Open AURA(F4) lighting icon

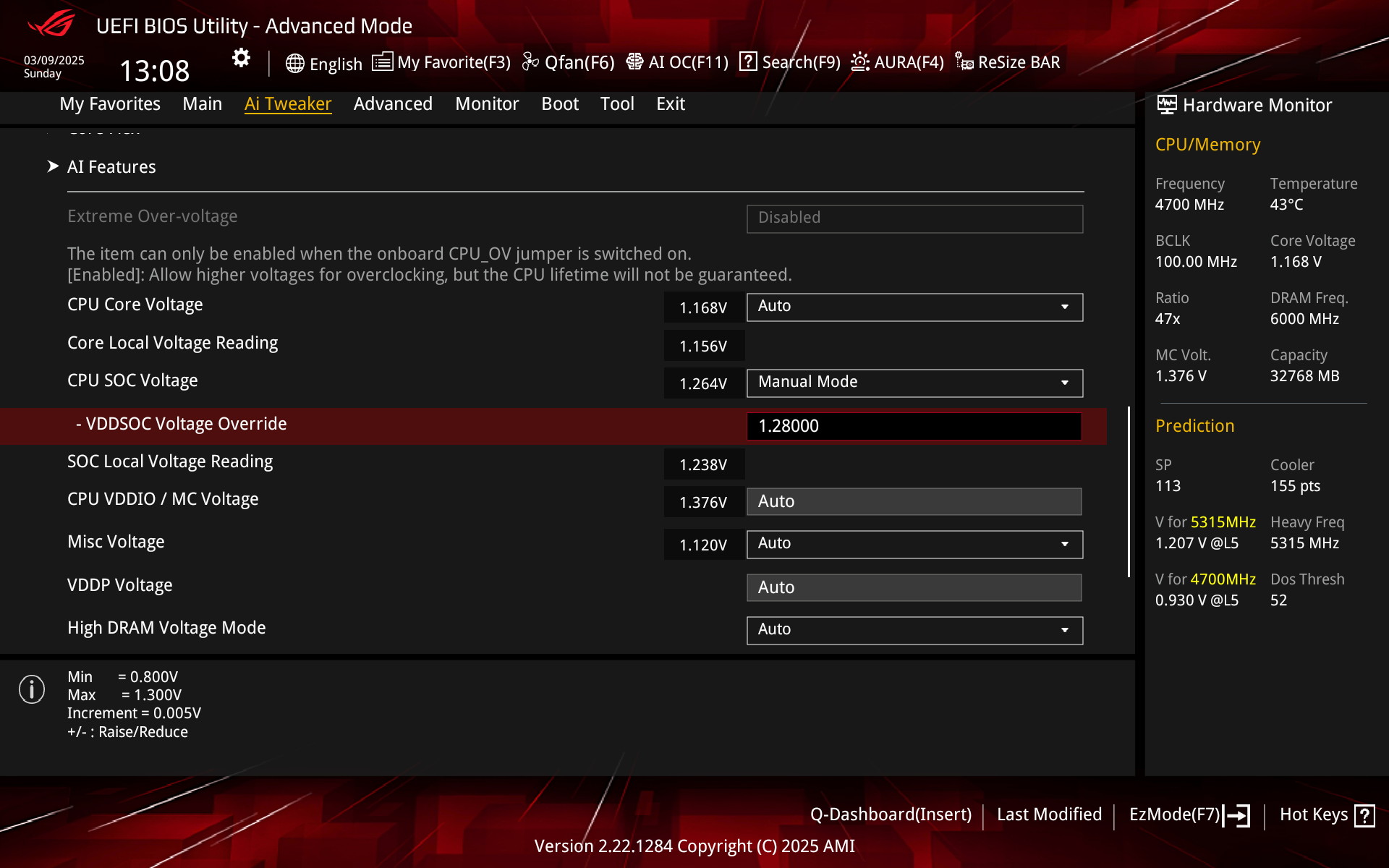pos(859,62)
